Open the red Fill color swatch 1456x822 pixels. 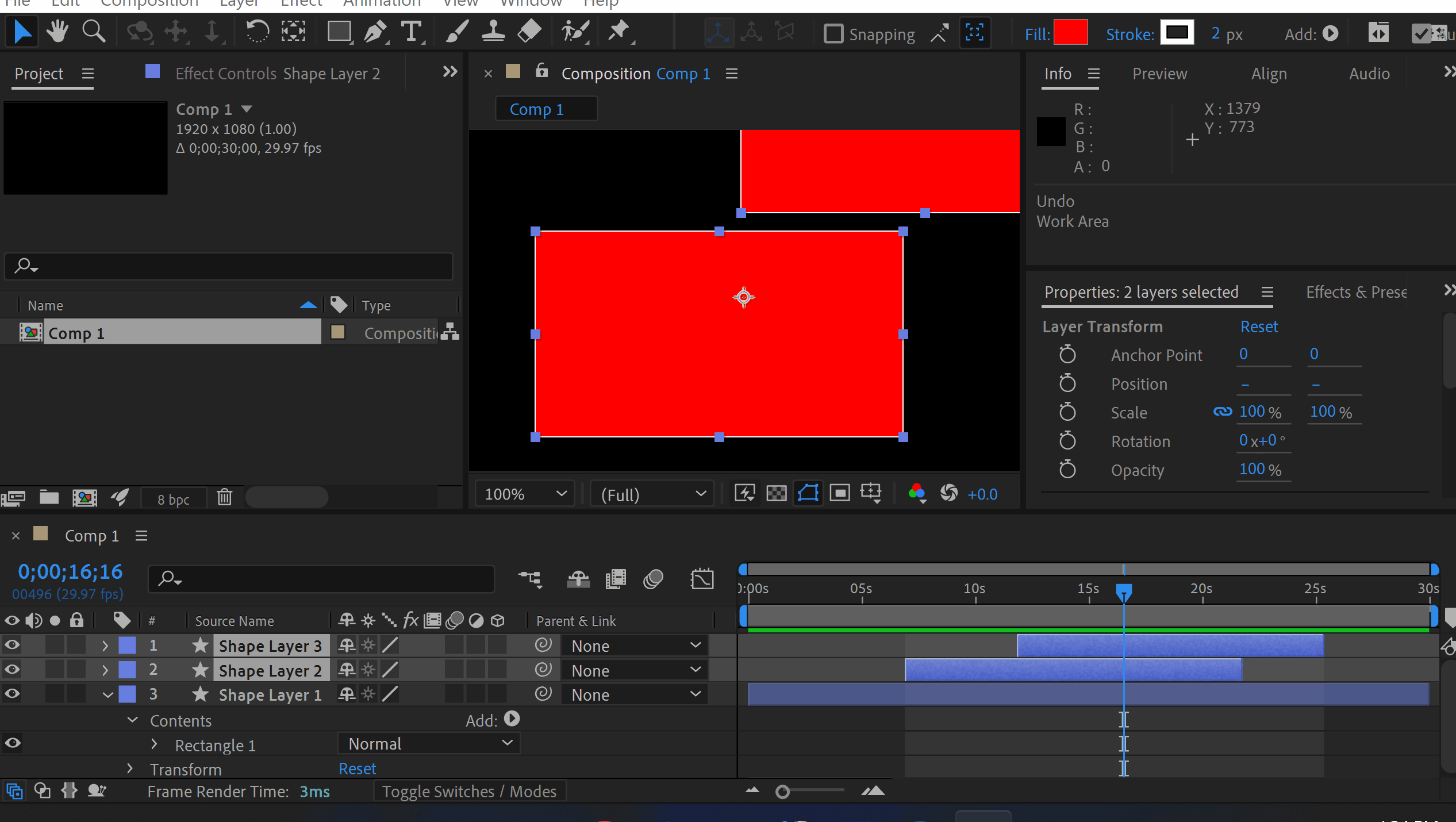[x=1070, y=33]
